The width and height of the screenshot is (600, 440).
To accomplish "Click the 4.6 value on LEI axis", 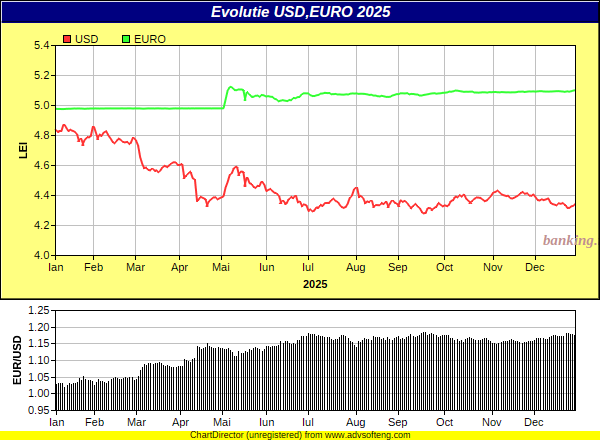I will point(42,165).
